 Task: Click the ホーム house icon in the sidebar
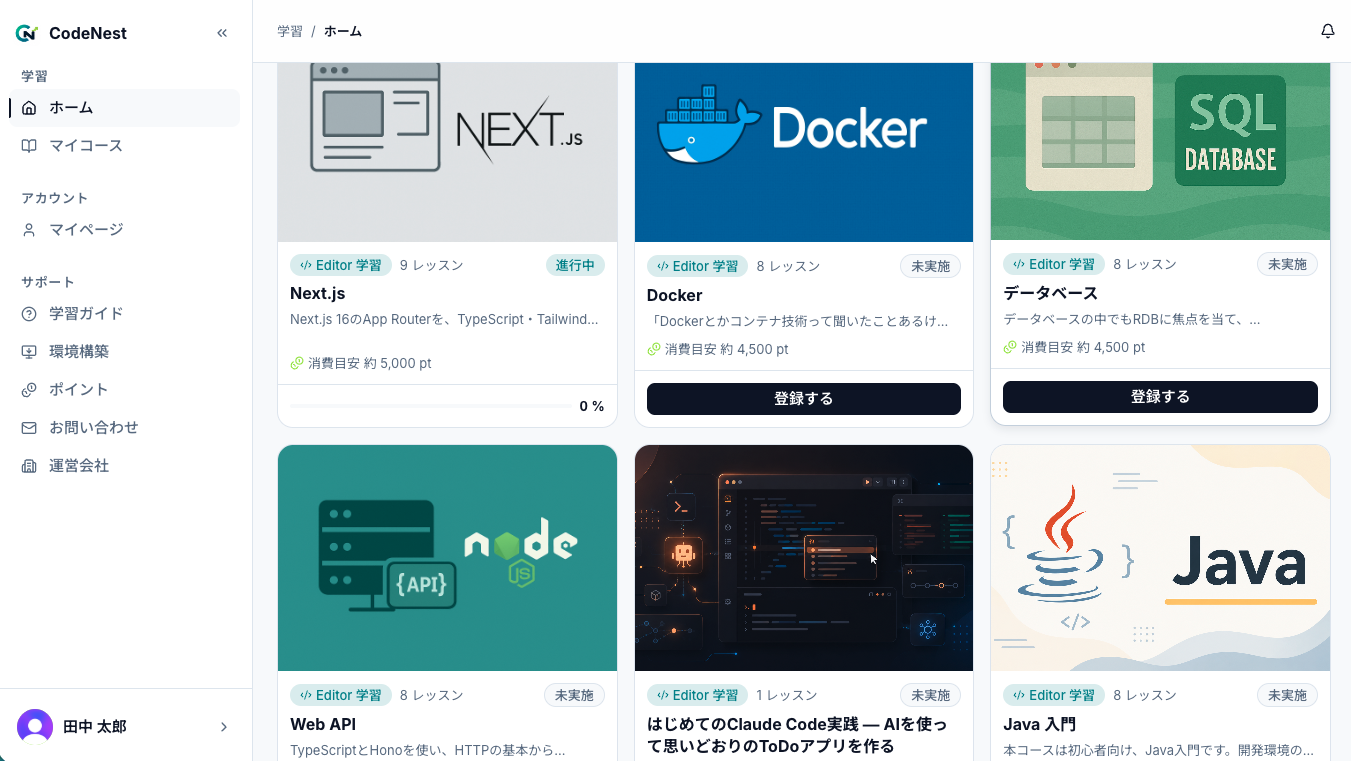click(29, 108)
